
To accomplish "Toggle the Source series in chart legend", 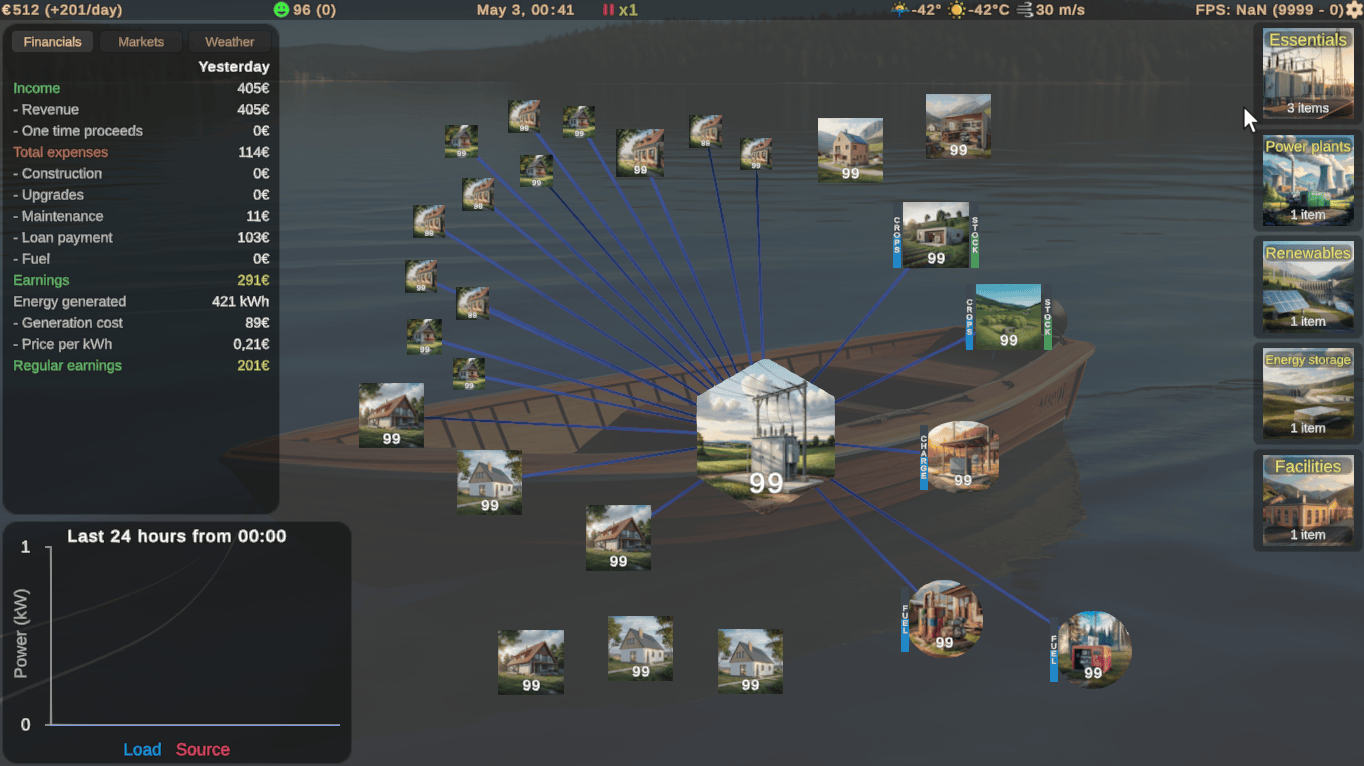I will click(x=203, y=749).
